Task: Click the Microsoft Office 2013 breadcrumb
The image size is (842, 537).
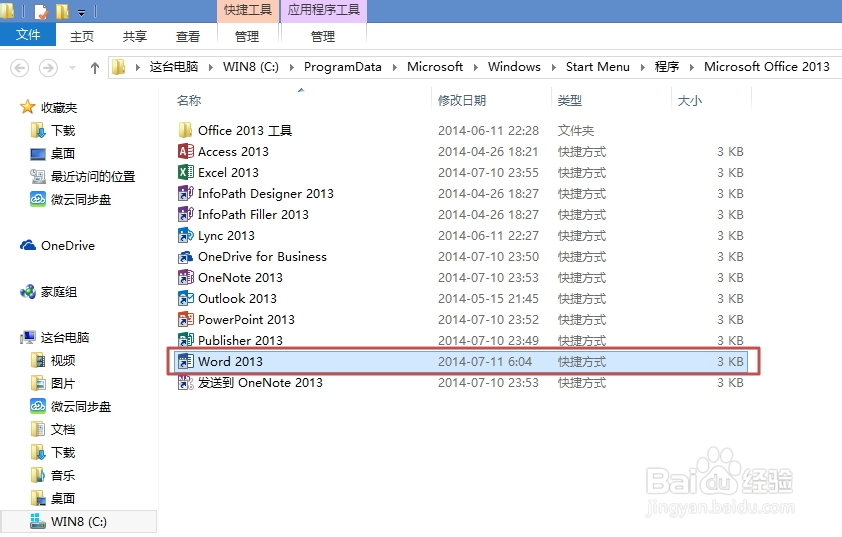Action: click(766, 67)
